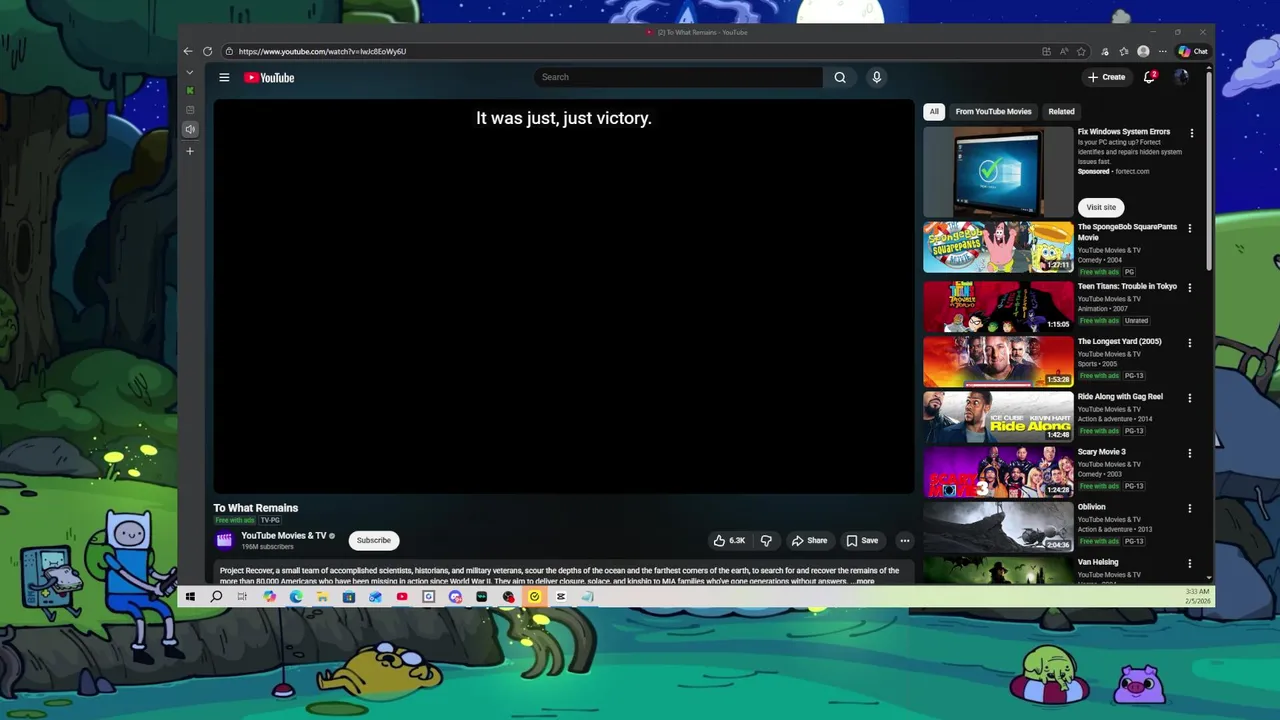1280x720 pixels.
Task: Click the search magnifier button
Action: click(840, 77)
